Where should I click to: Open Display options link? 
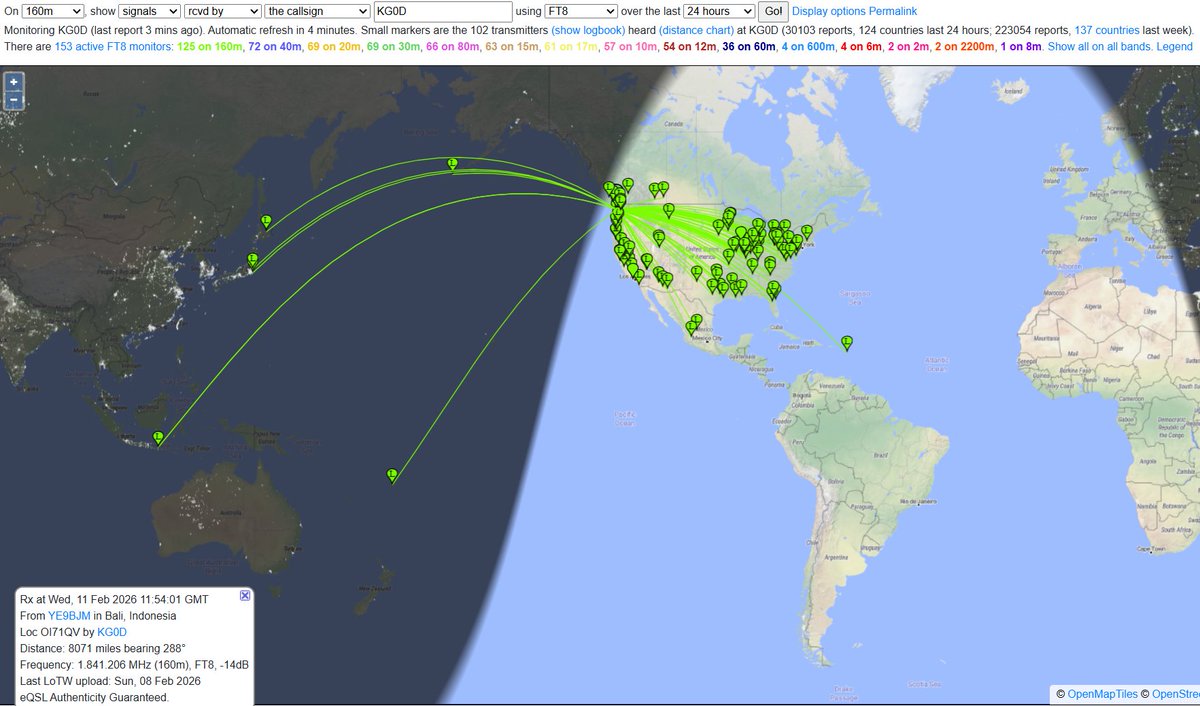point(829,11)
